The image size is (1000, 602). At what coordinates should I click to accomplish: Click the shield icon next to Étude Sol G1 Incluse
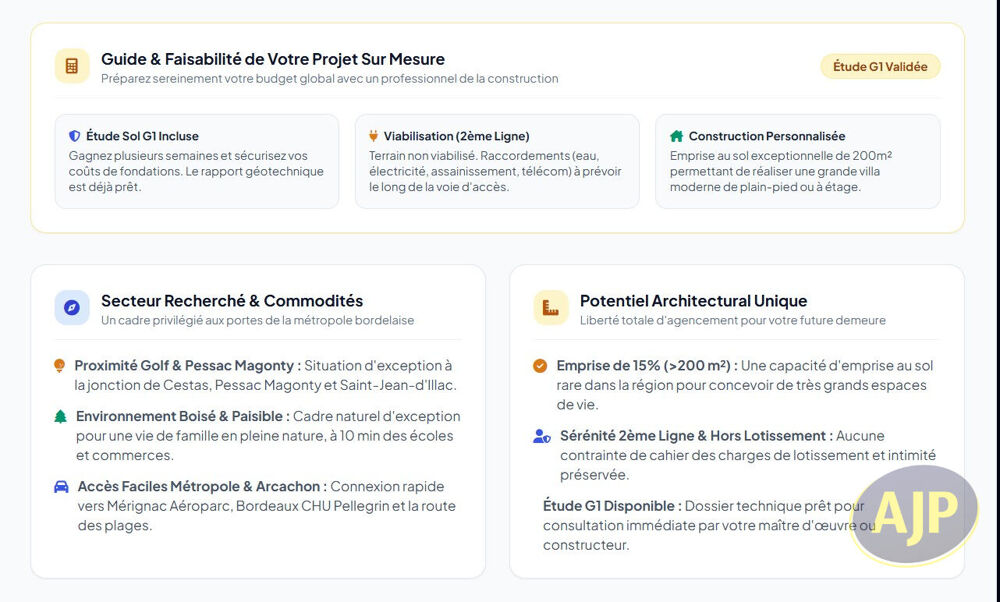(75, 136)
